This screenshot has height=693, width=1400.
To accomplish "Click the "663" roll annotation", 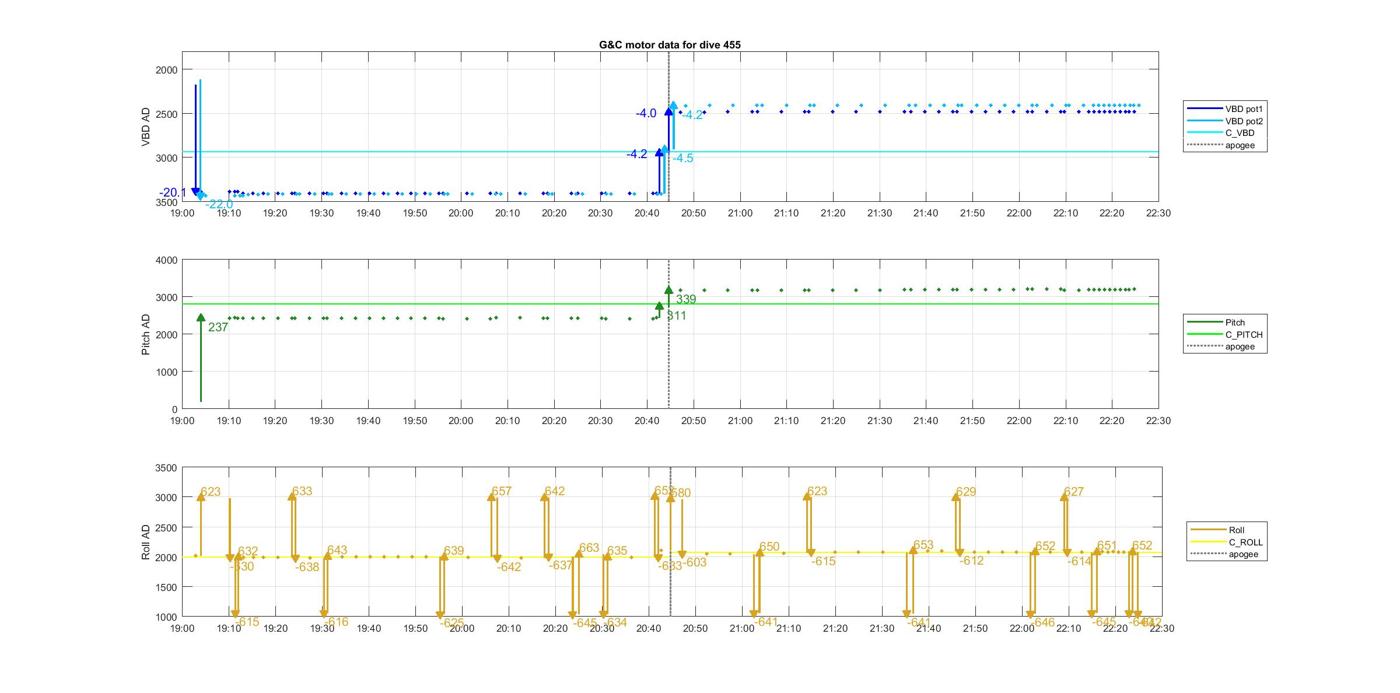I will [x=589, y=548].
